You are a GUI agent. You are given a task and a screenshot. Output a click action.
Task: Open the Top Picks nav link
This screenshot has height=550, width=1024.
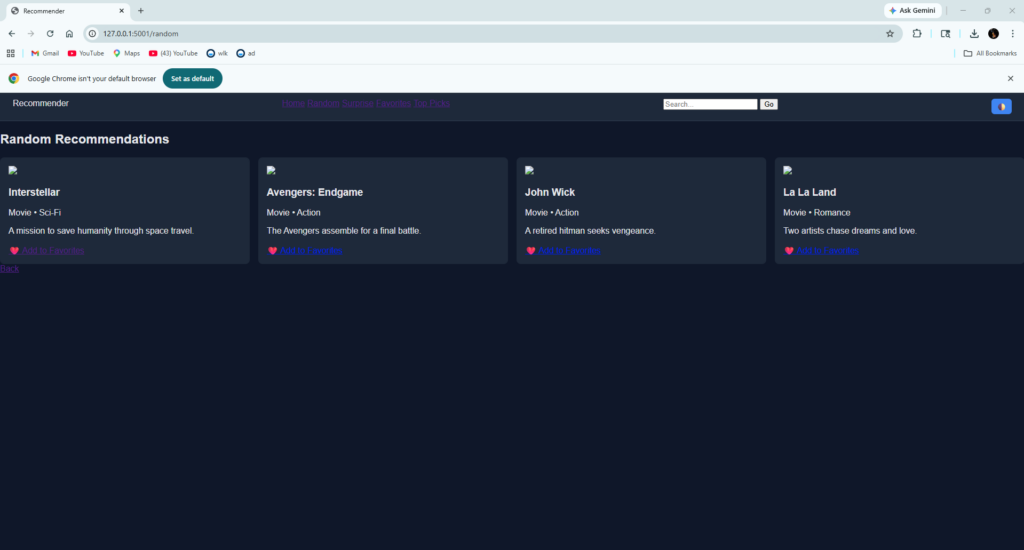pyautogui.click(x=432, y=104)
